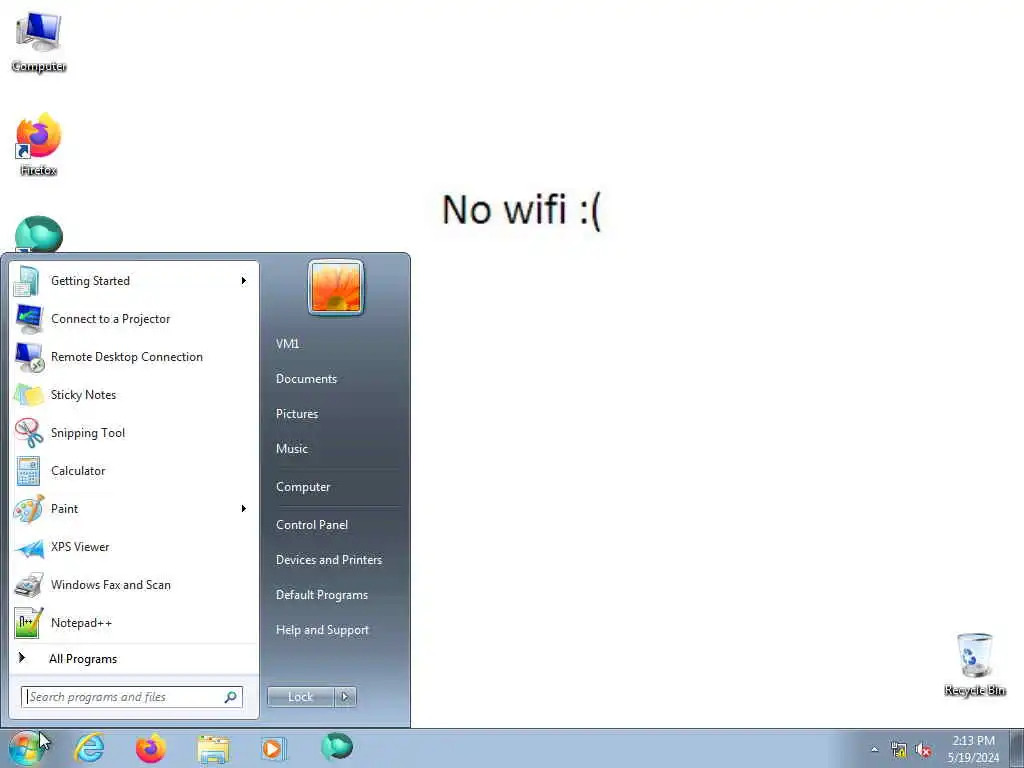
Task: Launch the Paint palette icon
Action: pos(29,509)
